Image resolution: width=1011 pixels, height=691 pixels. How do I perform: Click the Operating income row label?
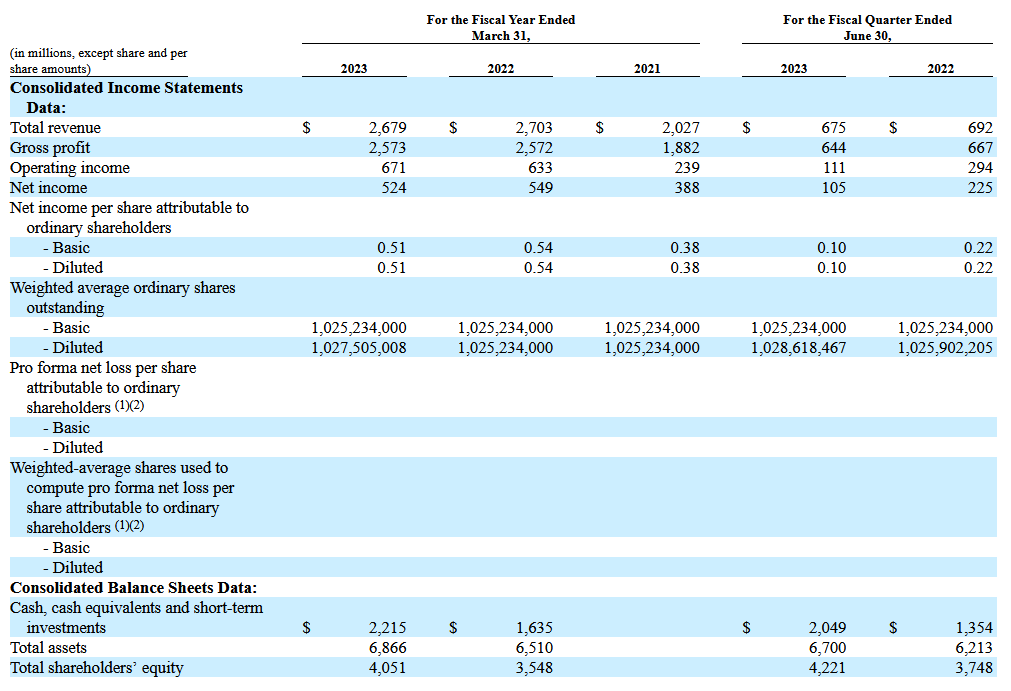tap(70, 168)
